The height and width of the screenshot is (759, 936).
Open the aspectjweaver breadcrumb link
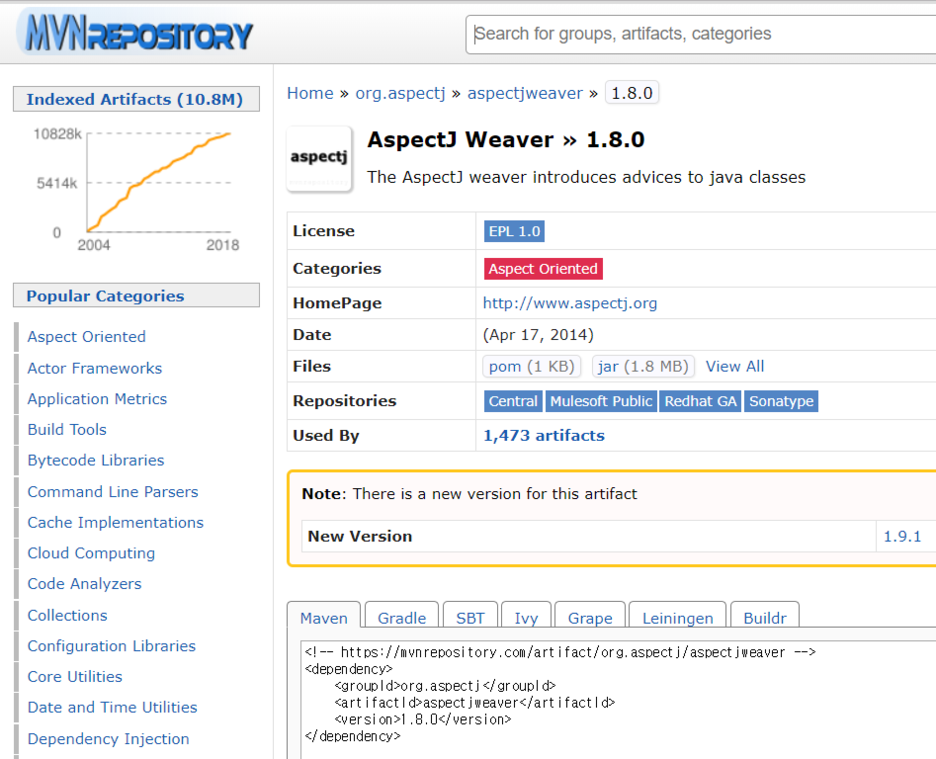tap(525, 93)
